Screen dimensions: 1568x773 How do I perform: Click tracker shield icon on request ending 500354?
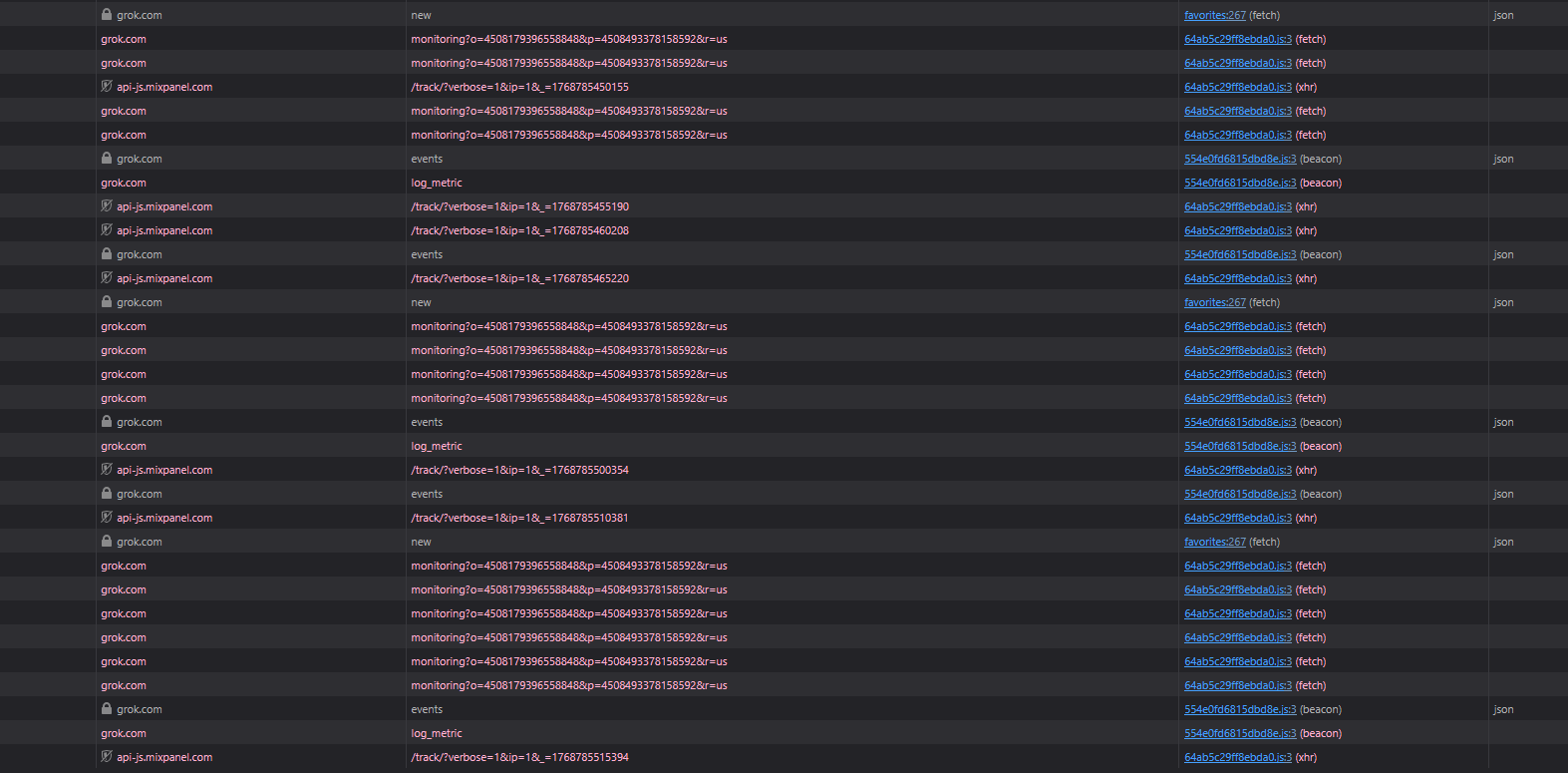click(x=107, y=470)
